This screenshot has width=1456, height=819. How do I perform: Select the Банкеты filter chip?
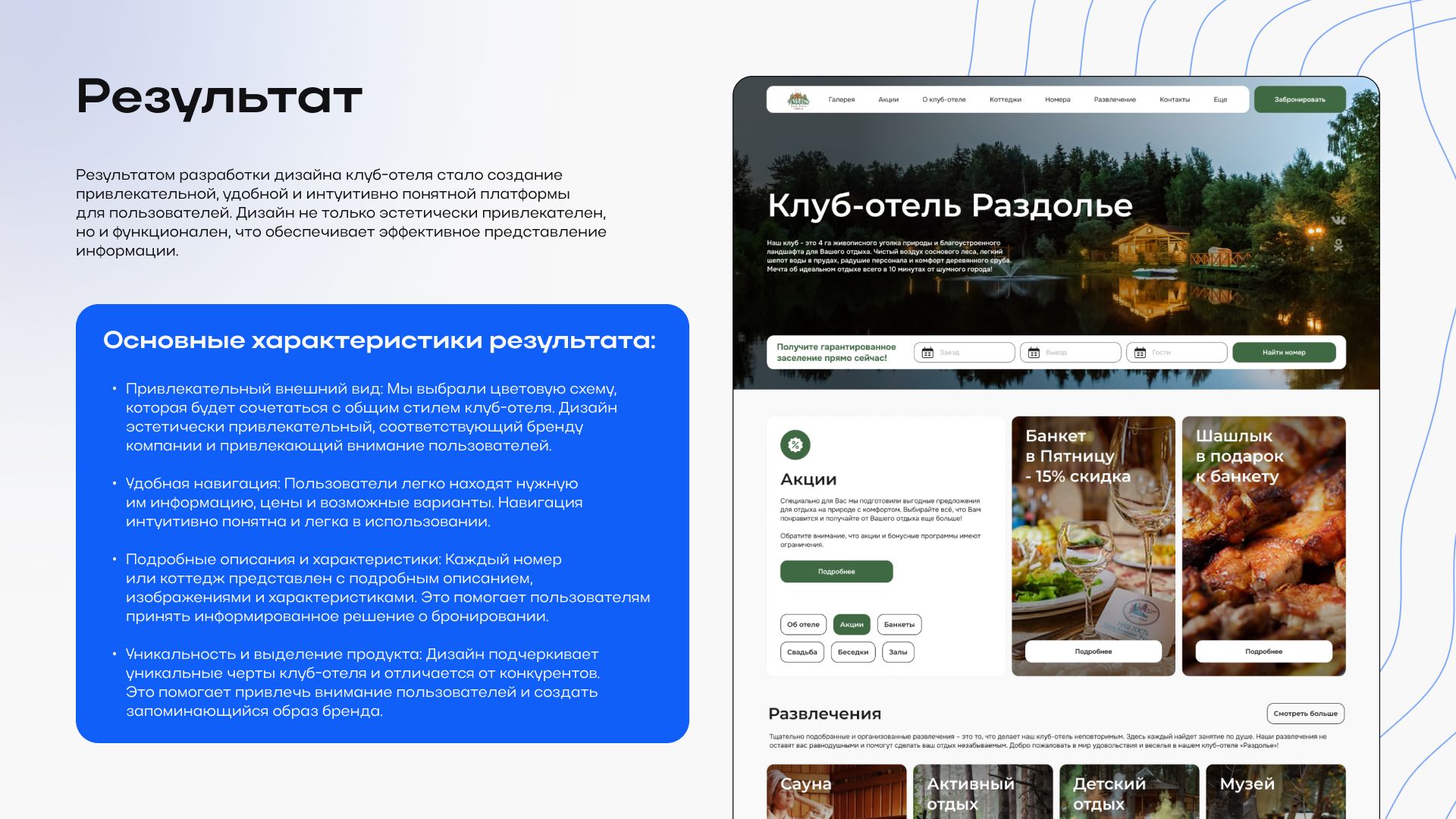(899, 625)
